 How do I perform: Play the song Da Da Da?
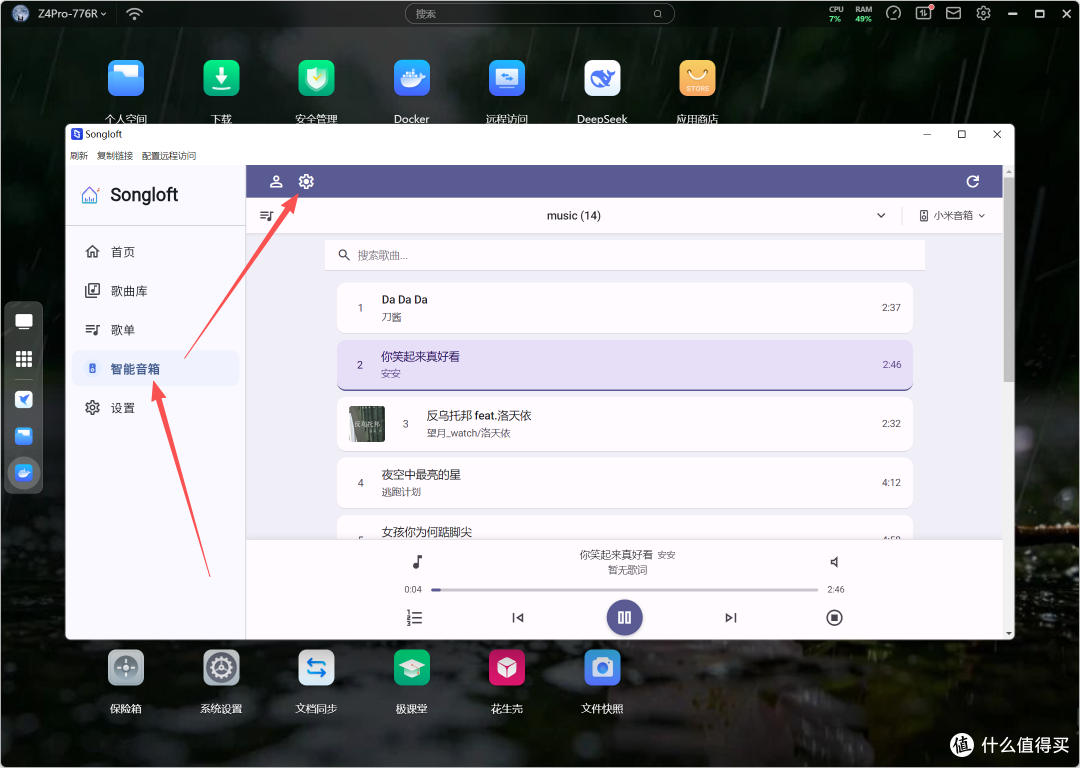pos(625,308)
